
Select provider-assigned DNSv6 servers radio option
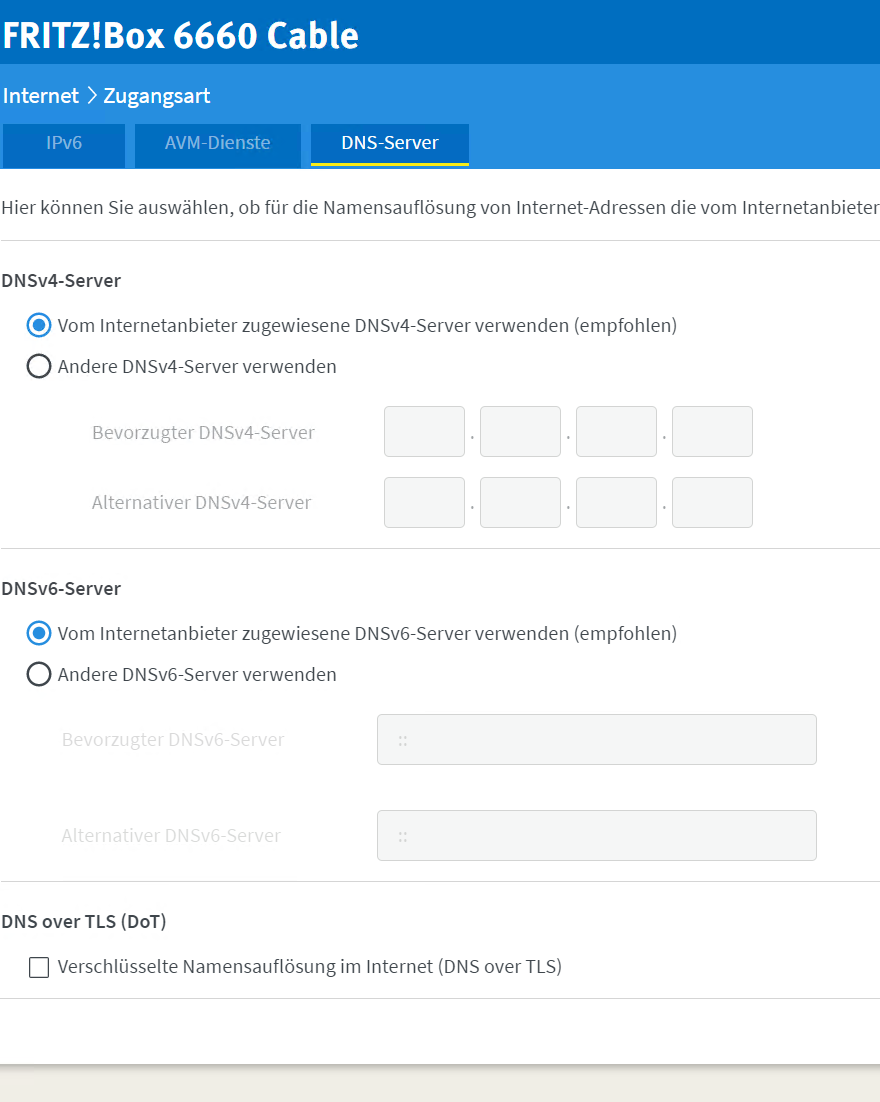pyautogui.click(x=39, y=633)
